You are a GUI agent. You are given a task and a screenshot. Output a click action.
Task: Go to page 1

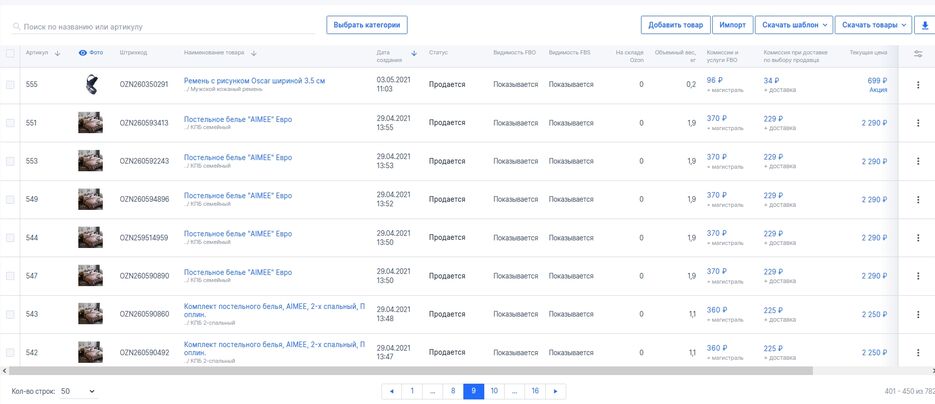coord(411,391)
